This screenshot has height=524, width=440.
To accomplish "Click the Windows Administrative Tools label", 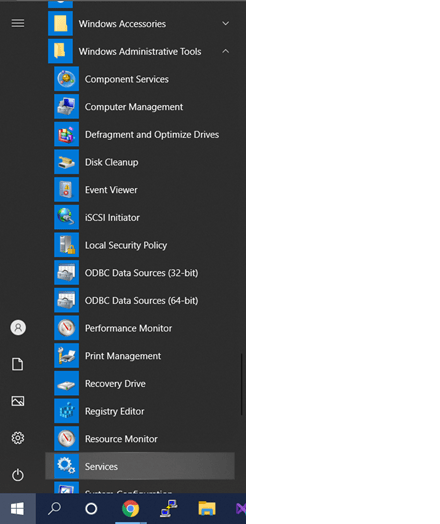I will [x=140, y=51].
